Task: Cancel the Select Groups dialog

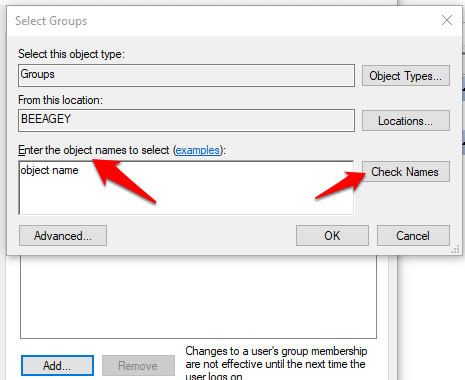Action: click(413, 236)
